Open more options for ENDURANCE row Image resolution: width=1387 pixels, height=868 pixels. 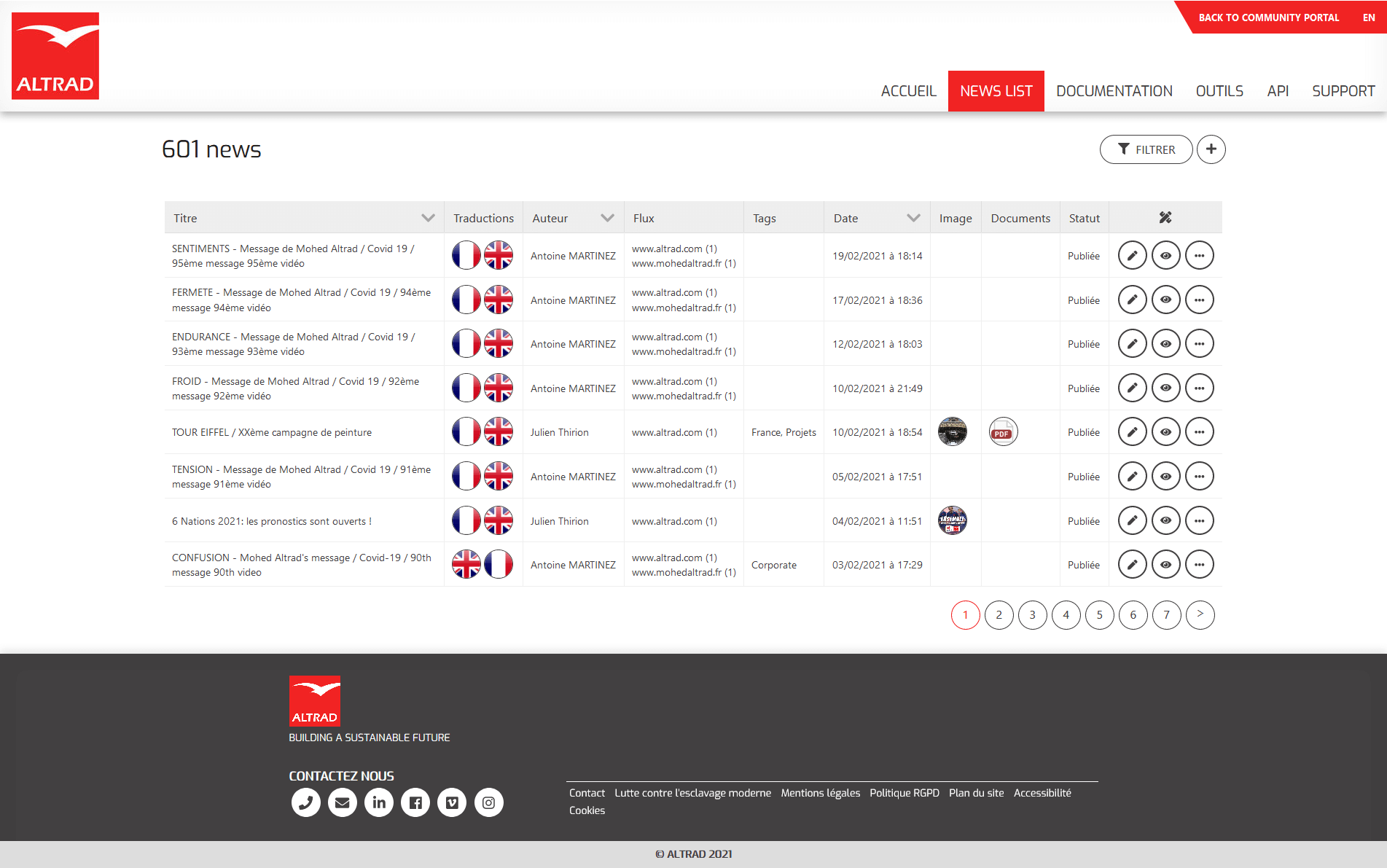(x=1199, y=344)
